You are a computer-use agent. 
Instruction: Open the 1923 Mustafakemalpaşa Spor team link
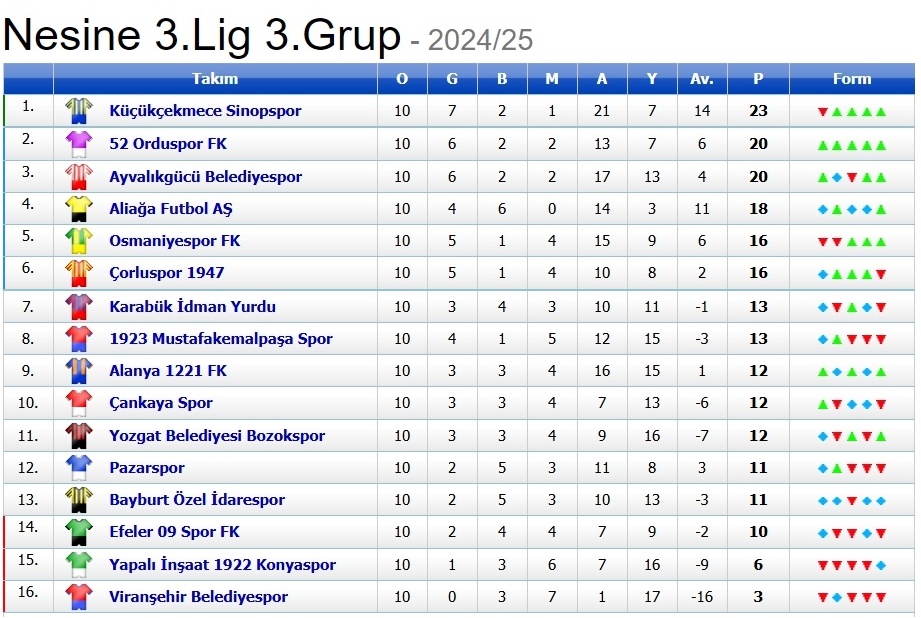click(220, 339)
